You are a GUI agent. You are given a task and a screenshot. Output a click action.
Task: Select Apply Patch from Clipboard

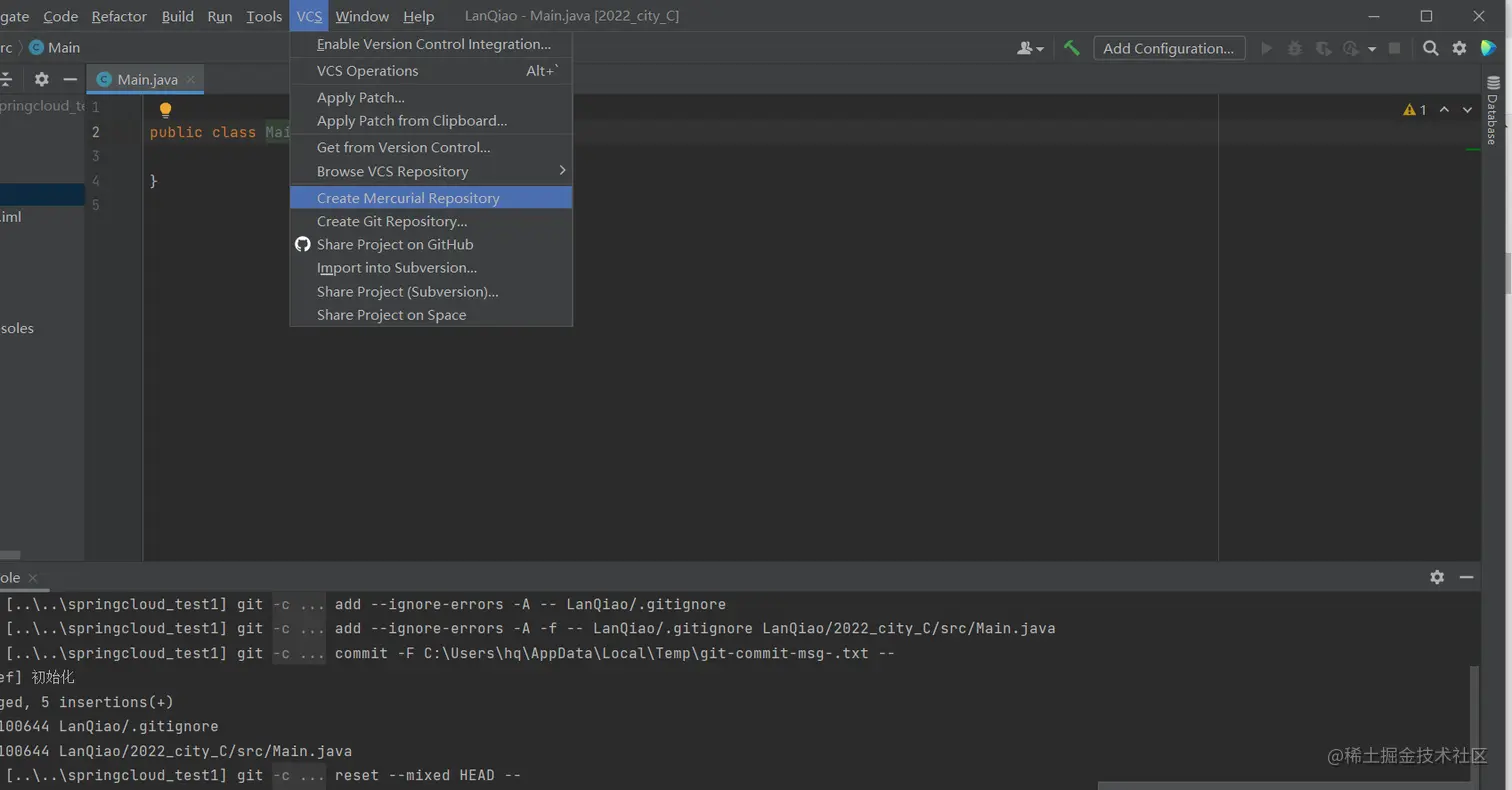[431, 121]
